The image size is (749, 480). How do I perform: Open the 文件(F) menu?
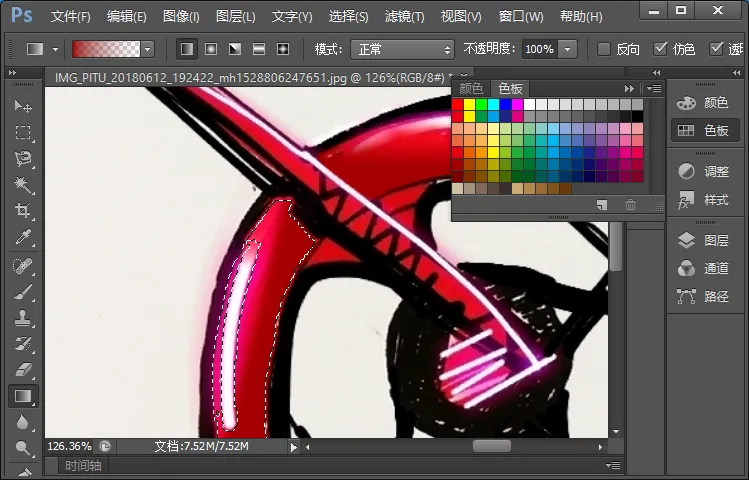[70, 17]
